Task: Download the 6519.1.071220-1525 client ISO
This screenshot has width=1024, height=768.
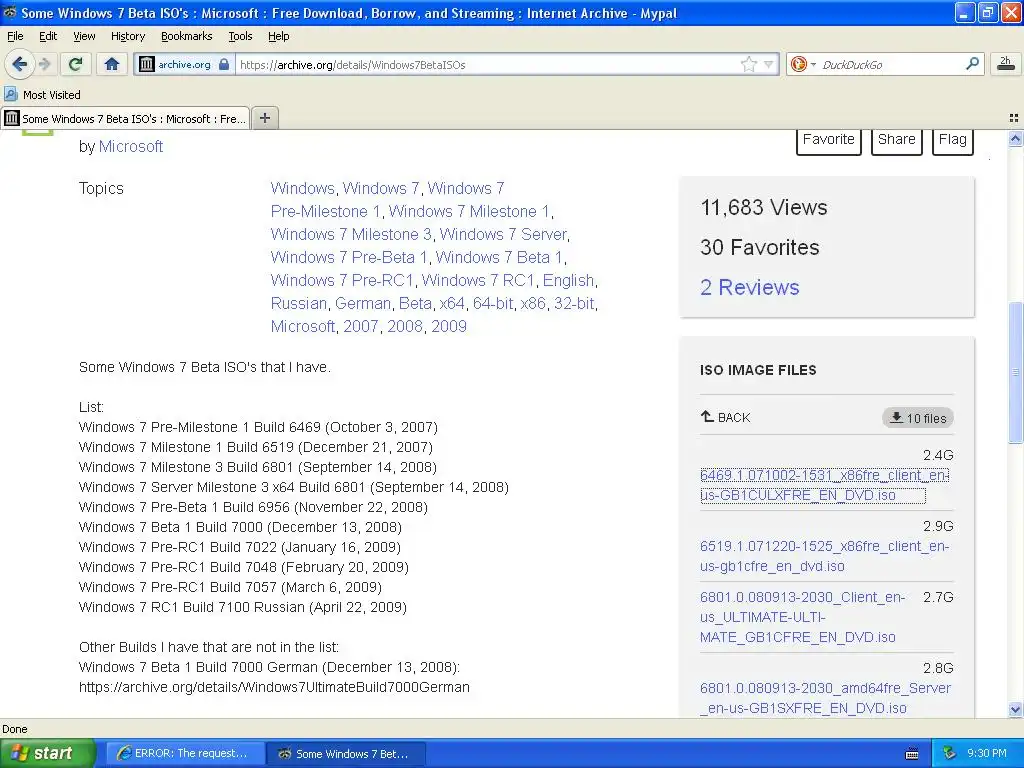Action: [x=824, y=556]
